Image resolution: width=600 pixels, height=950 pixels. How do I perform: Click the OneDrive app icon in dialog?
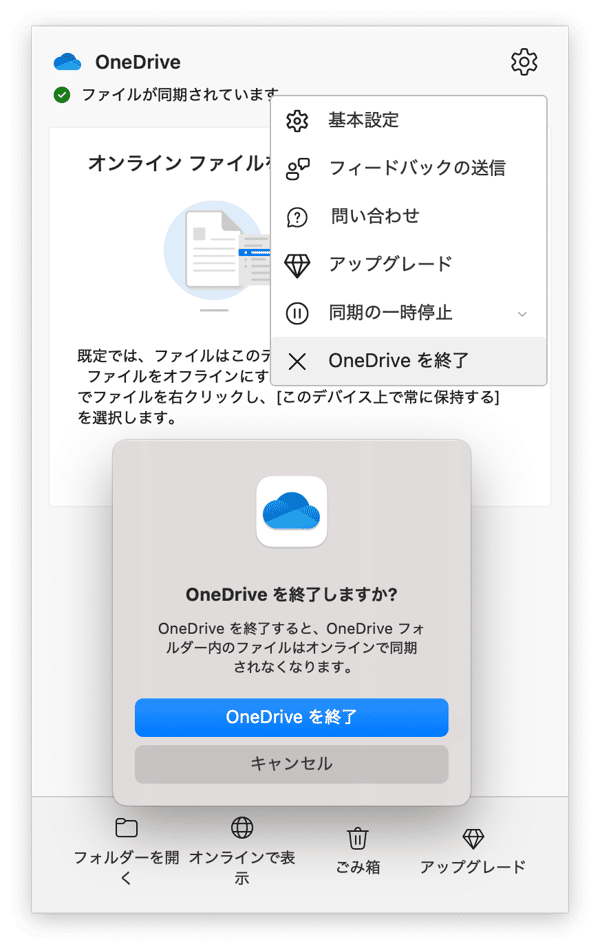coord(292,511)
